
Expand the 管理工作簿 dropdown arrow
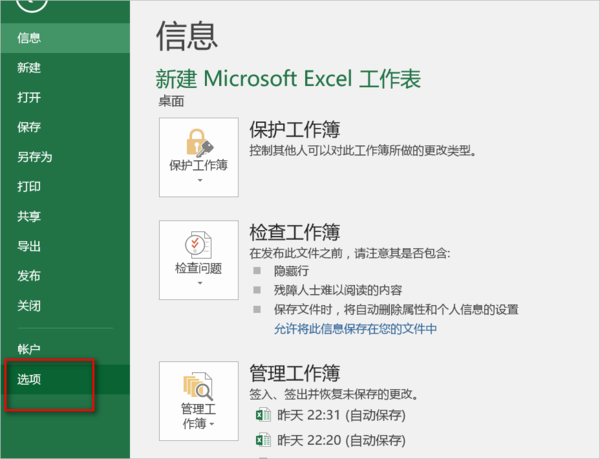[212, 424]
